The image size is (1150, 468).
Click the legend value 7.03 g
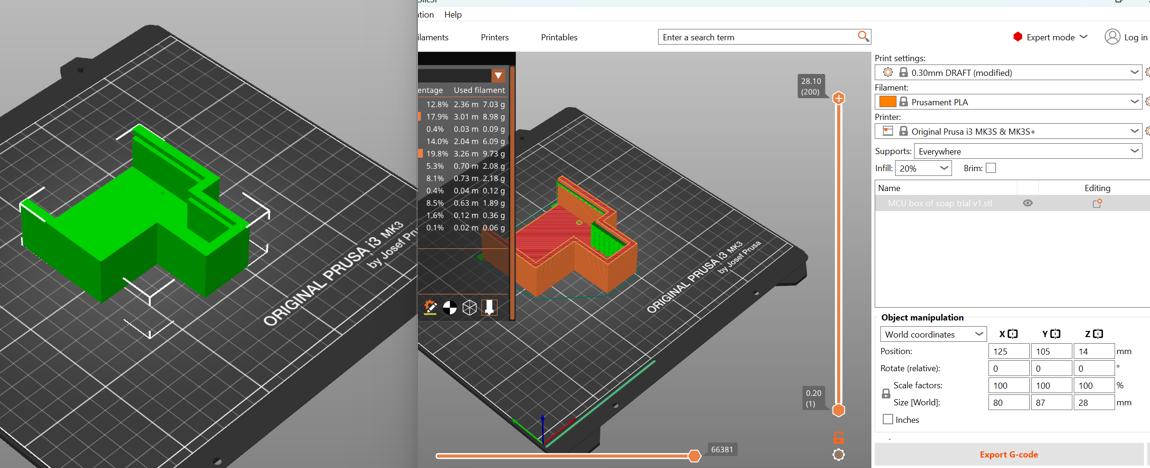[494, 103]
